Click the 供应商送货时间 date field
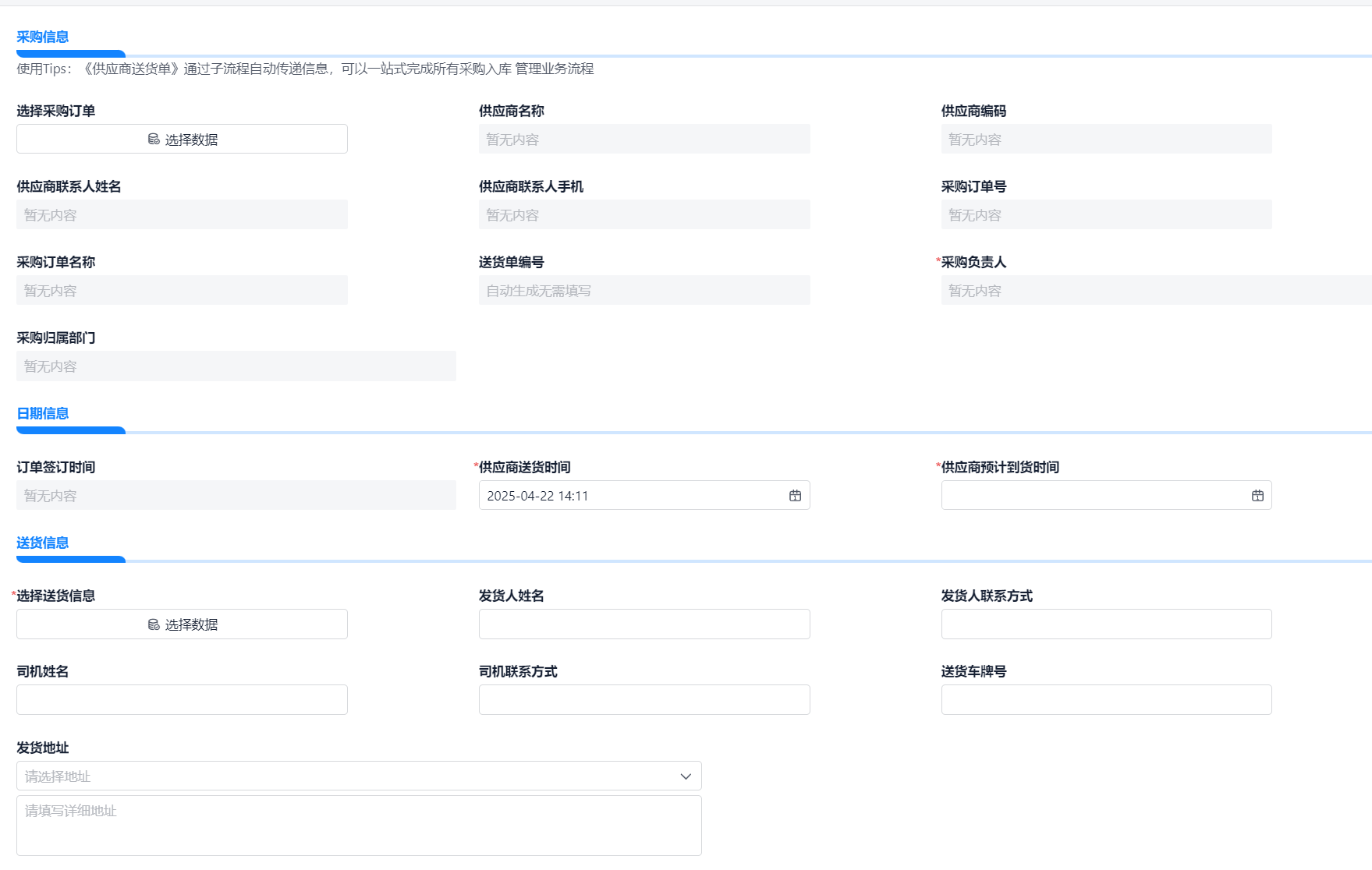Image resolution: width=1372 pixels, height=870 pixels. click(644, 496)
